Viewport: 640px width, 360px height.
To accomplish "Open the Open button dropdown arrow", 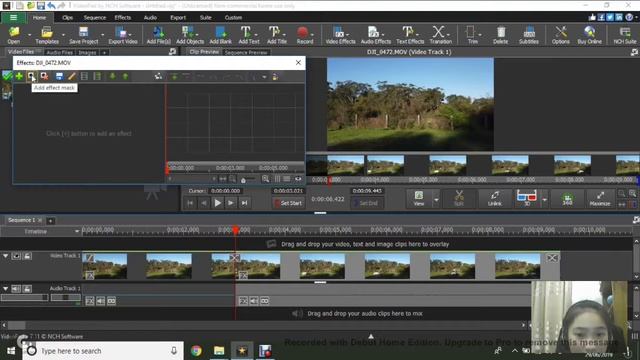I will pos(29,35).
